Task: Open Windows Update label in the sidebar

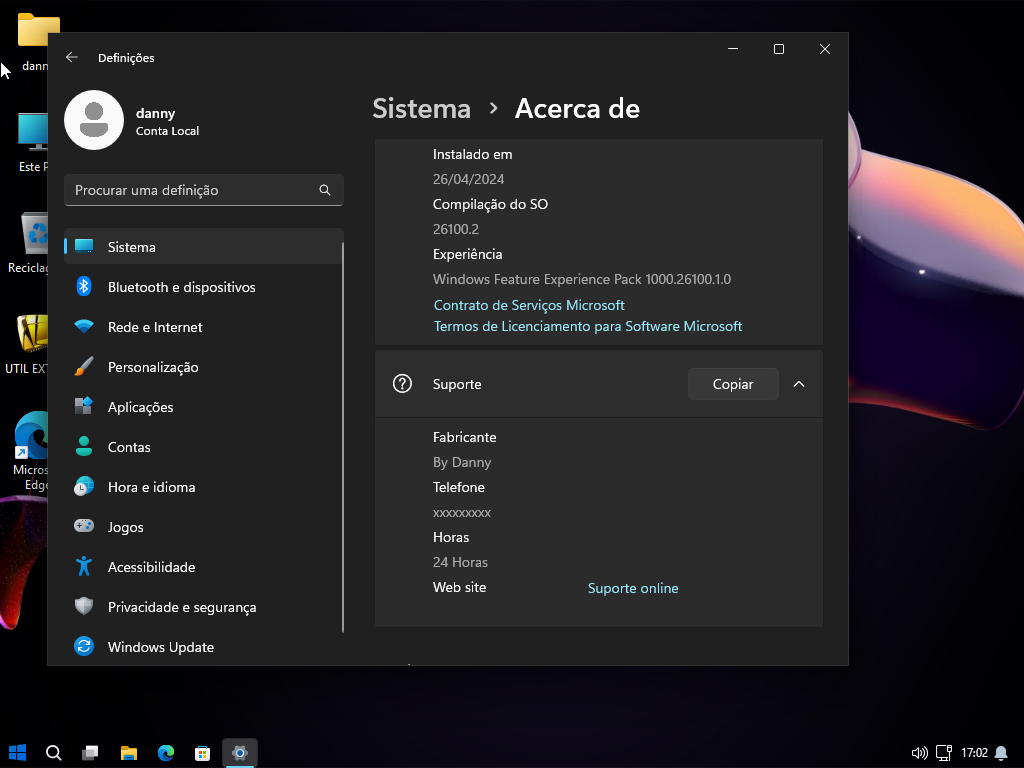Action: pyautogui.click(x=161, y=647)
